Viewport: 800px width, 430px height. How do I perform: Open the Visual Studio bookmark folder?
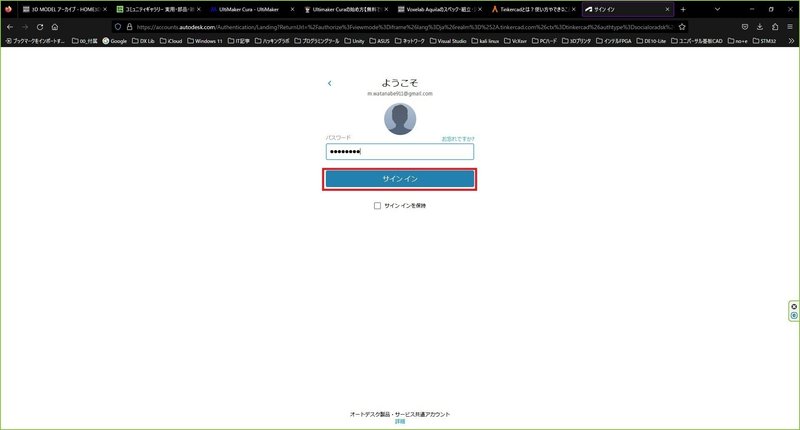click(x=448, y=41)
